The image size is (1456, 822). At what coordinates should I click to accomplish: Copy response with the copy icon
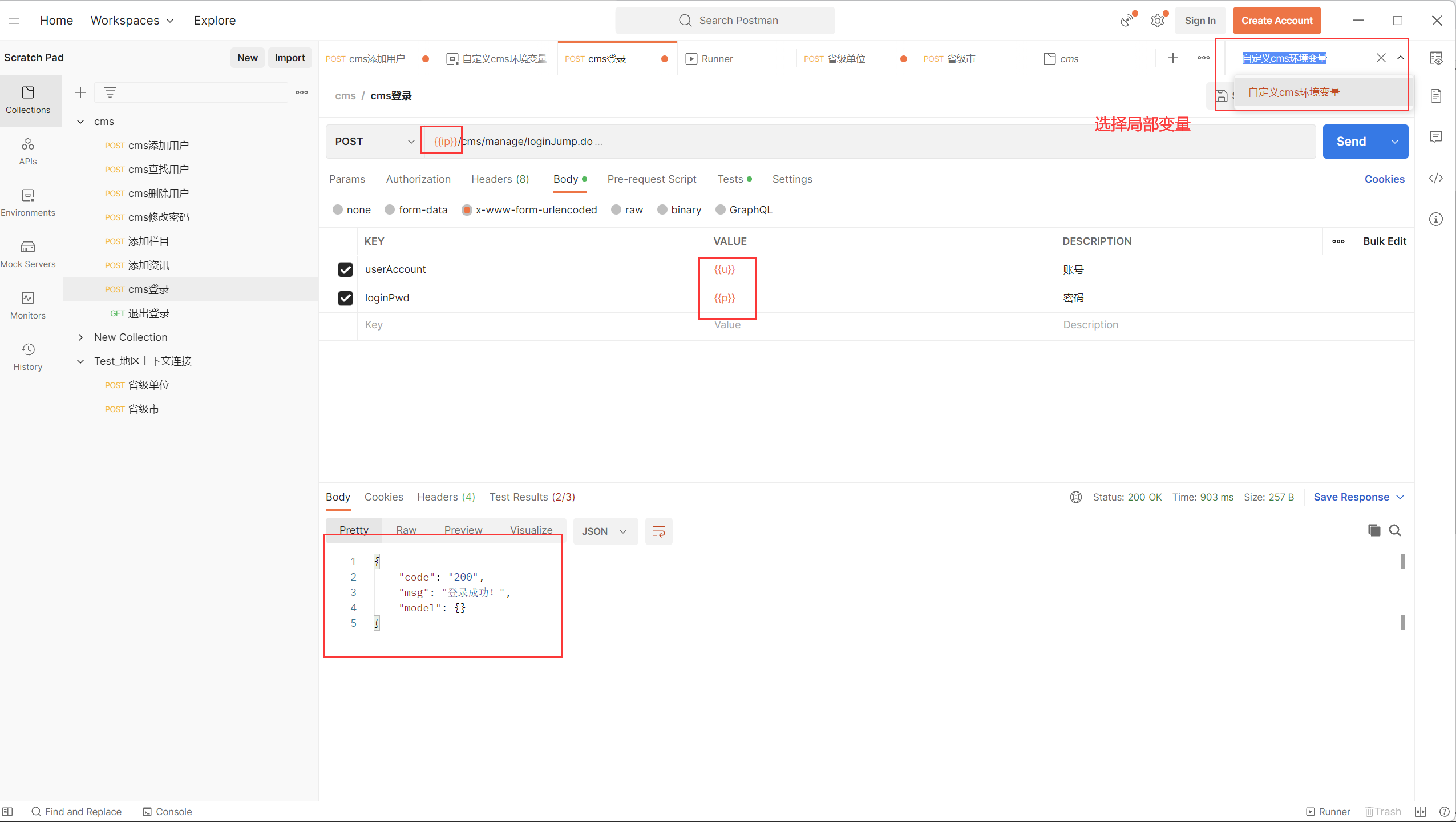[1374, 530]
